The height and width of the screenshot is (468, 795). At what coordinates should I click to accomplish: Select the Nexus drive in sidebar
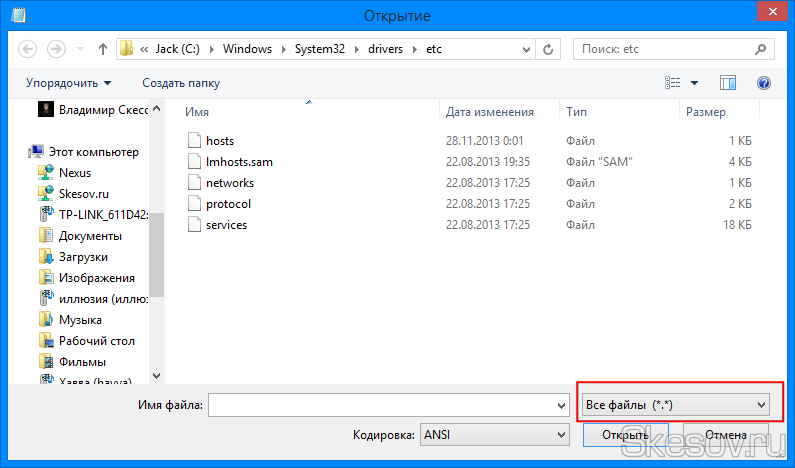coord(75,173)
